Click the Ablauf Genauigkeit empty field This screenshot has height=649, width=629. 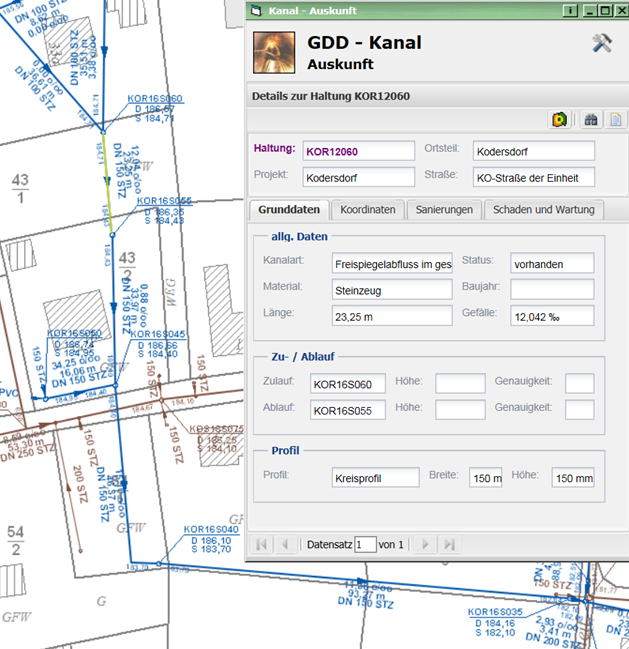pyautogui.click(x=580, y=410)
